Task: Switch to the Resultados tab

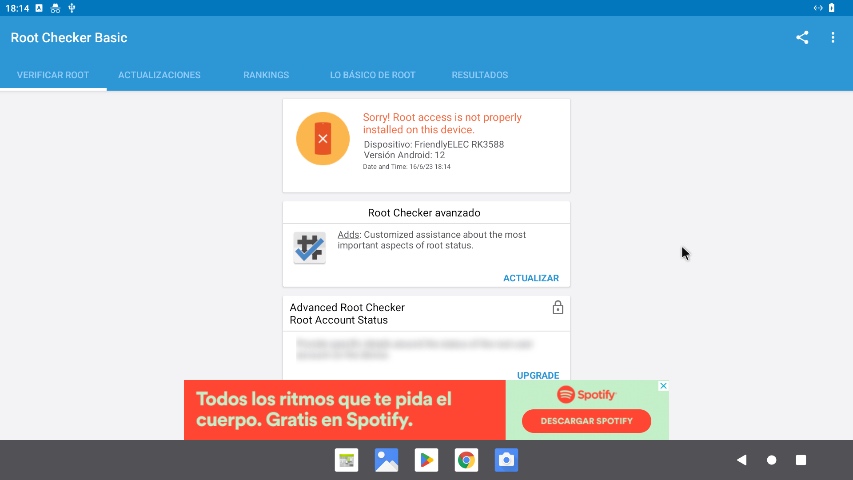Action: 480,75
